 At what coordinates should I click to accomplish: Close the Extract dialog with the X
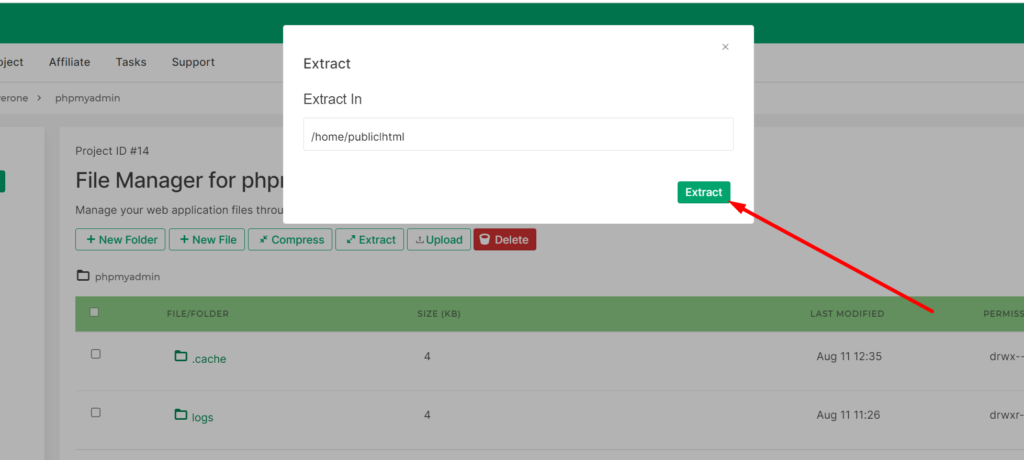click(x=725, y=47)
